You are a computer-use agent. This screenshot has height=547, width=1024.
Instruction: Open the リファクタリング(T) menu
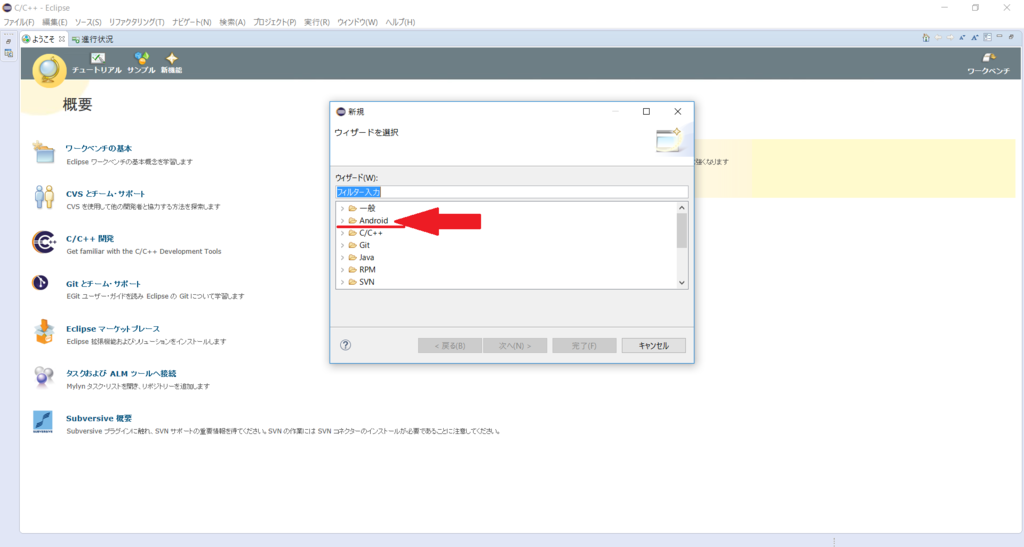click(x=136, y=22)
